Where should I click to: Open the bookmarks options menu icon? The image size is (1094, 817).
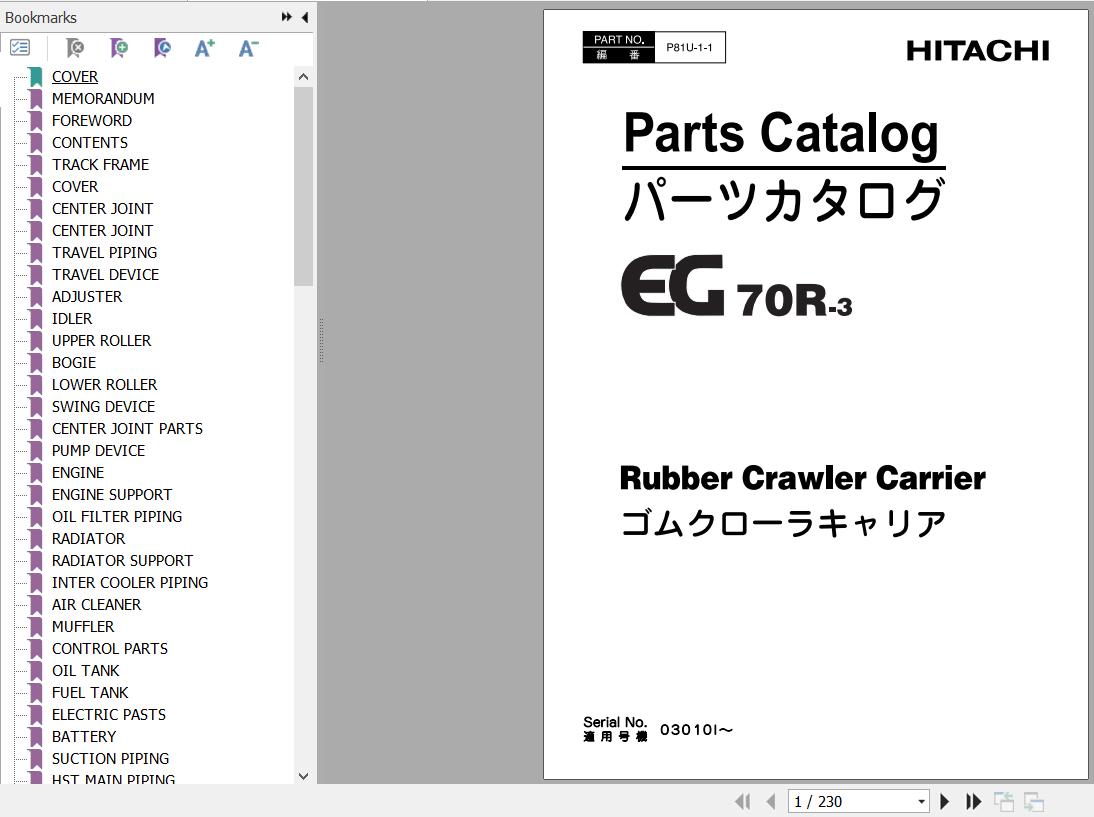[20, 47]
